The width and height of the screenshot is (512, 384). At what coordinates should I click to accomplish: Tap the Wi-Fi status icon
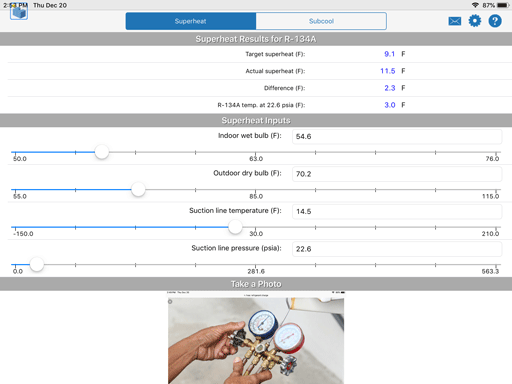(x=475, y=5)
